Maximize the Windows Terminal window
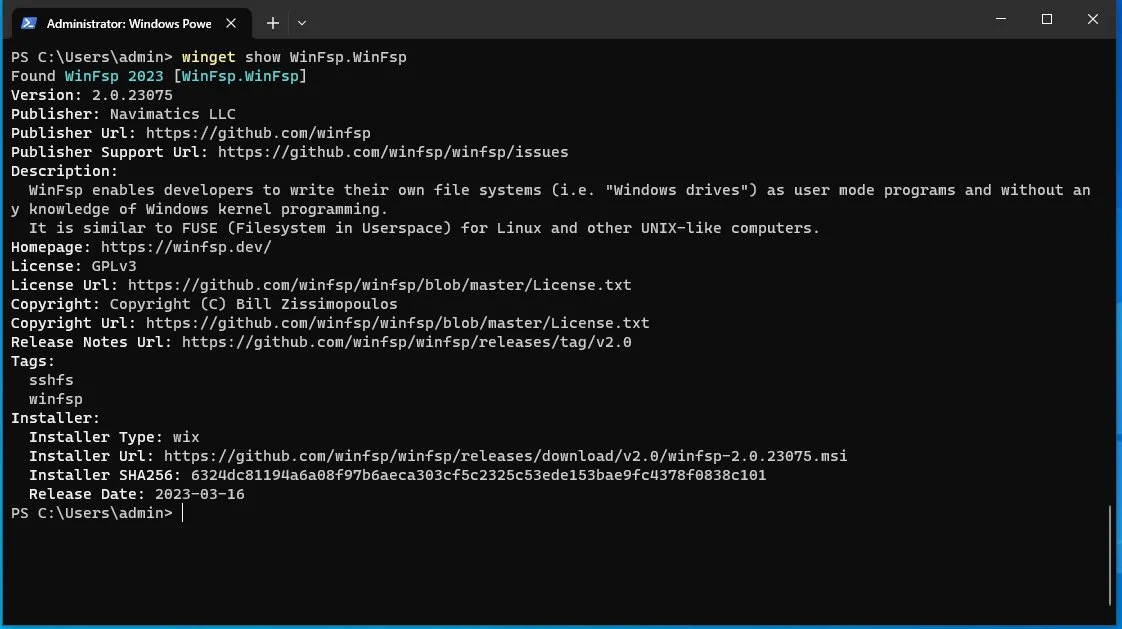The image size is (1122, 629). (x=1047, y=19)
